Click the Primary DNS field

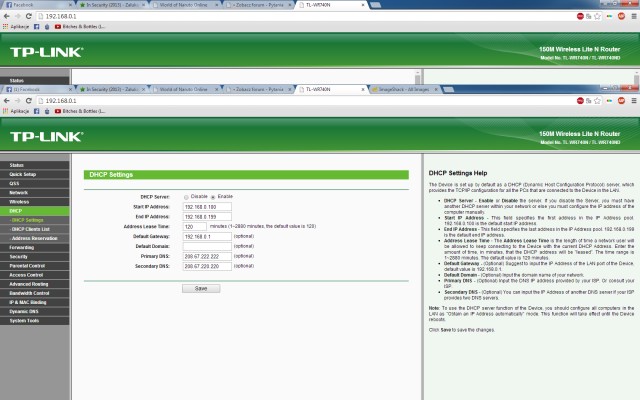click(x=207, y=256)
